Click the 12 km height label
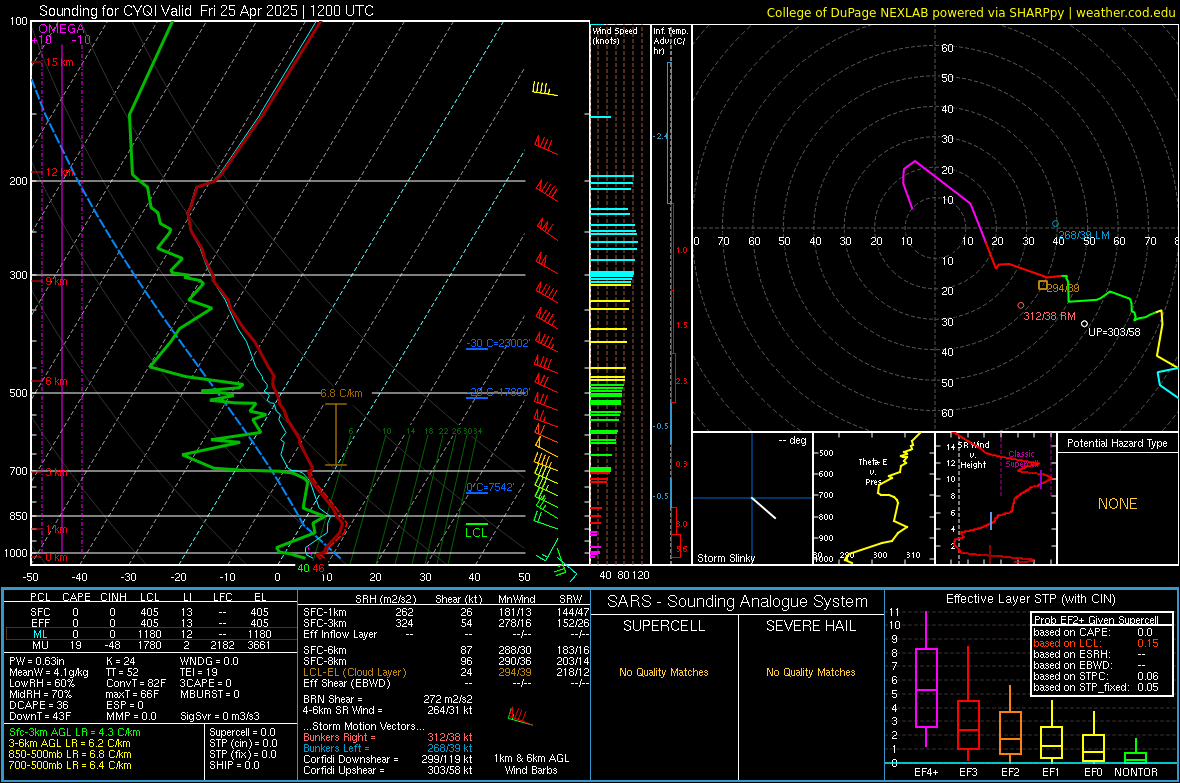Viewport: 1180px width, 783px height. pyautogui.click(x=59, y=172)
